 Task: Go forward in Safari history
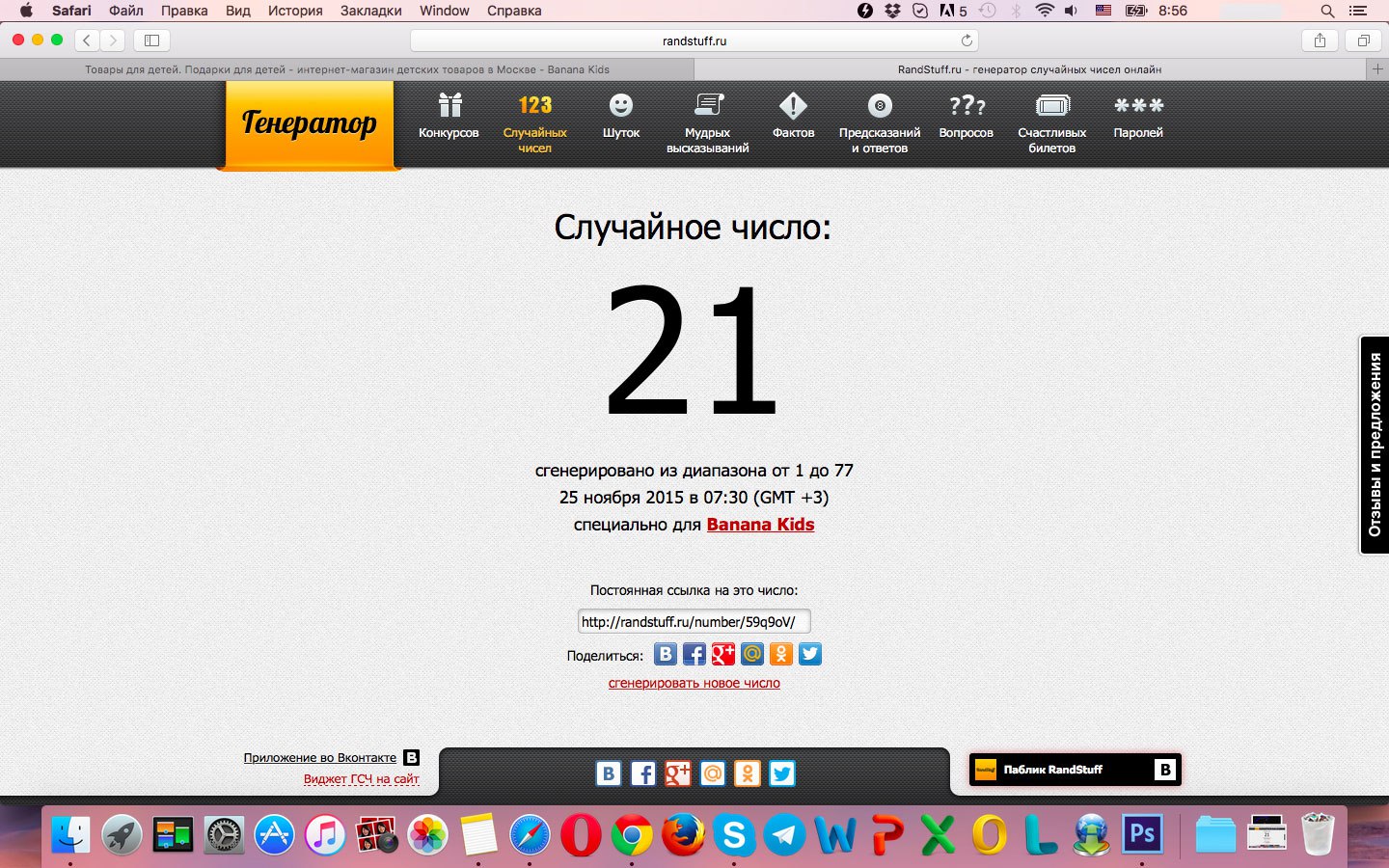coord(113,41)
